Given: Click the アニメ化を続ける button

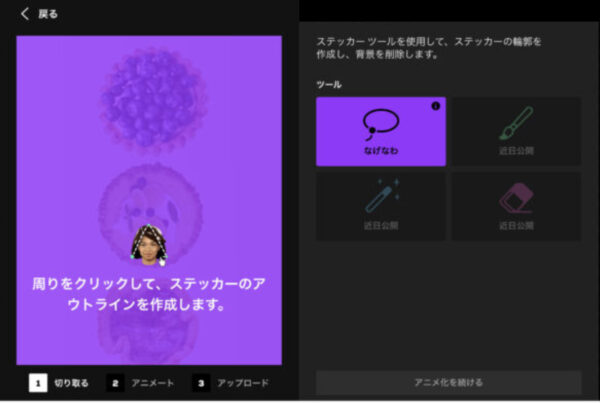Looking at the screenshot, I should (448, 382).
